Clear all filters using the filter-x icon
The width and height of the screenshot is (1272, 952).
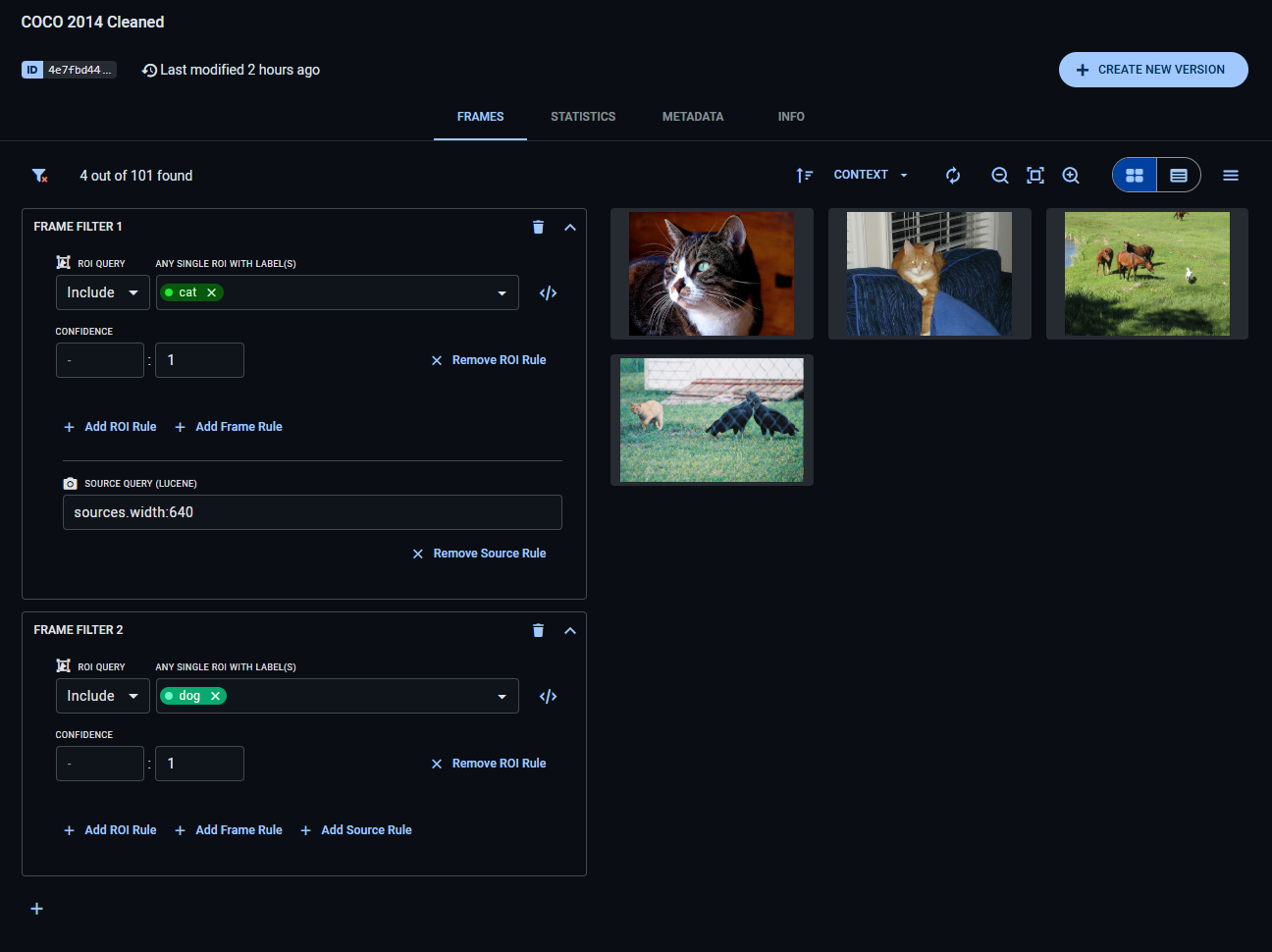coord(39,175)
